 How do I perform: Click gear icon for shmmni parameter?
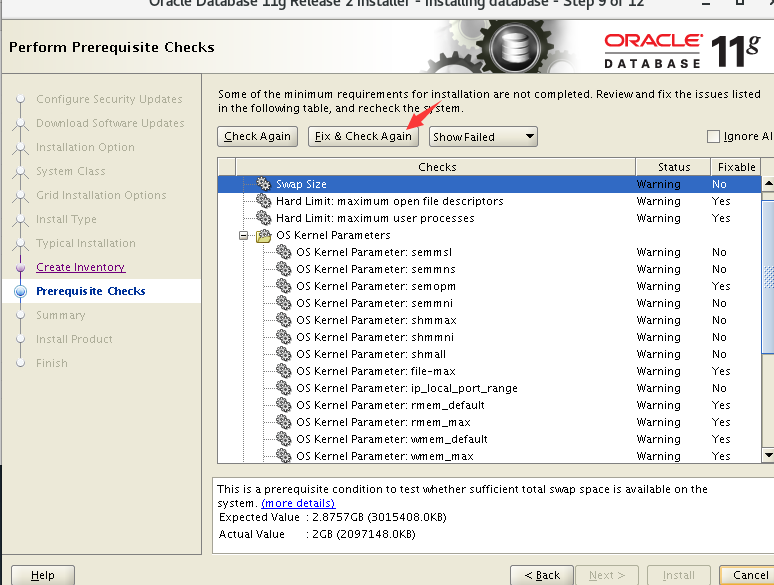[284, 337]
